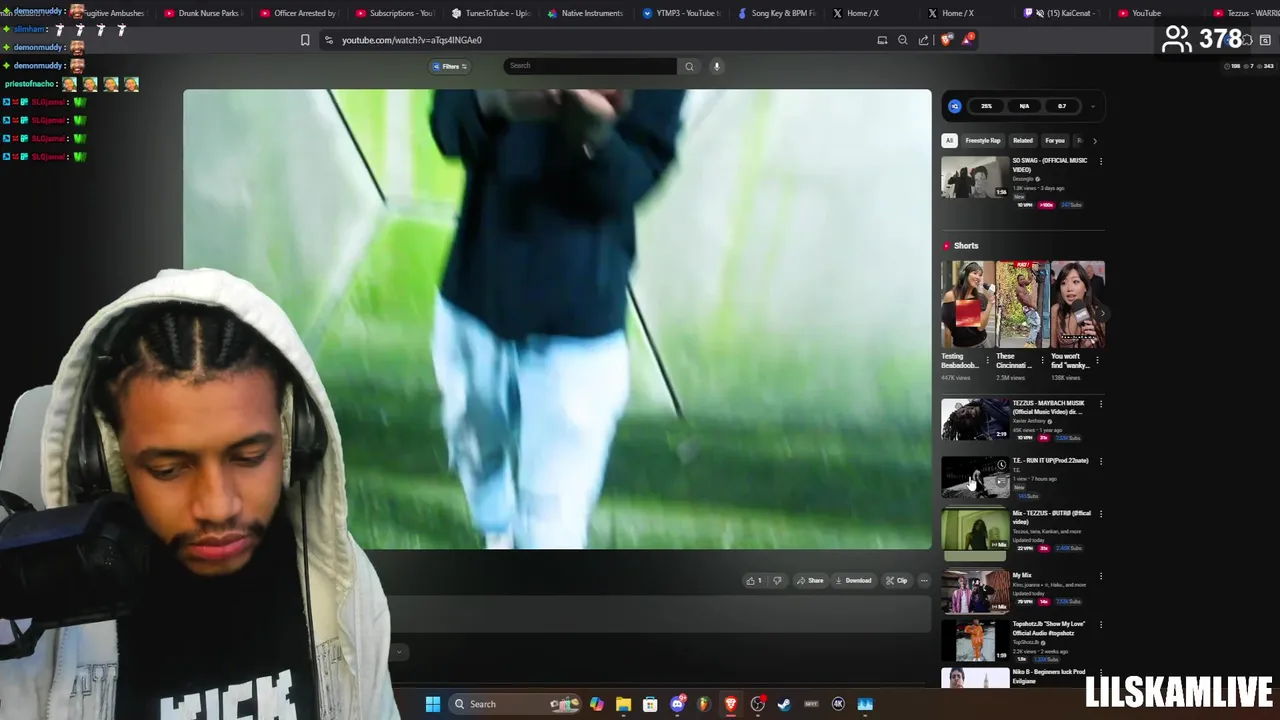Open SO SWAG official music video thumbnail
The height and width of the screenshot is (720, 1280).
coord(975,177)
